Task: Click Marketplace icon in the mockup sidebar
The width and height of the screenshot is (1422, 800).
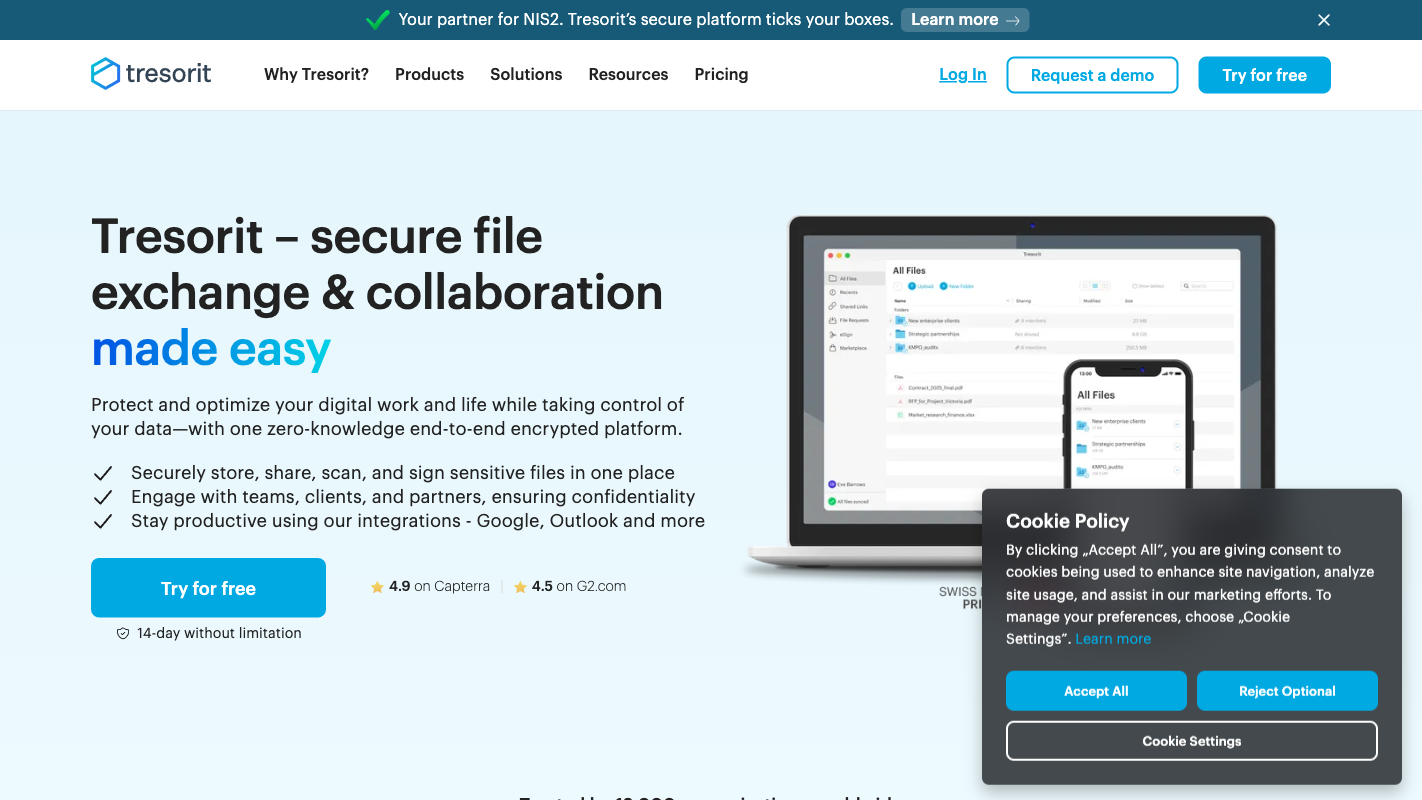Action: point(832,348)
